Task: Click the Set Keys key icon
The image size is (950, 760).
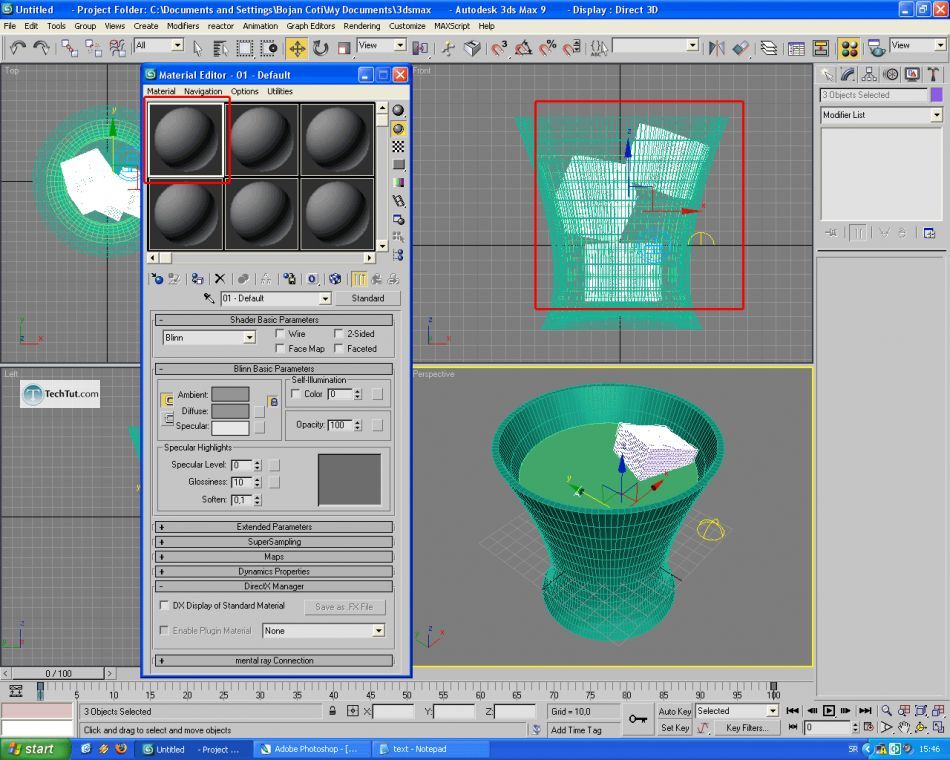Action: tap(637, 719)
